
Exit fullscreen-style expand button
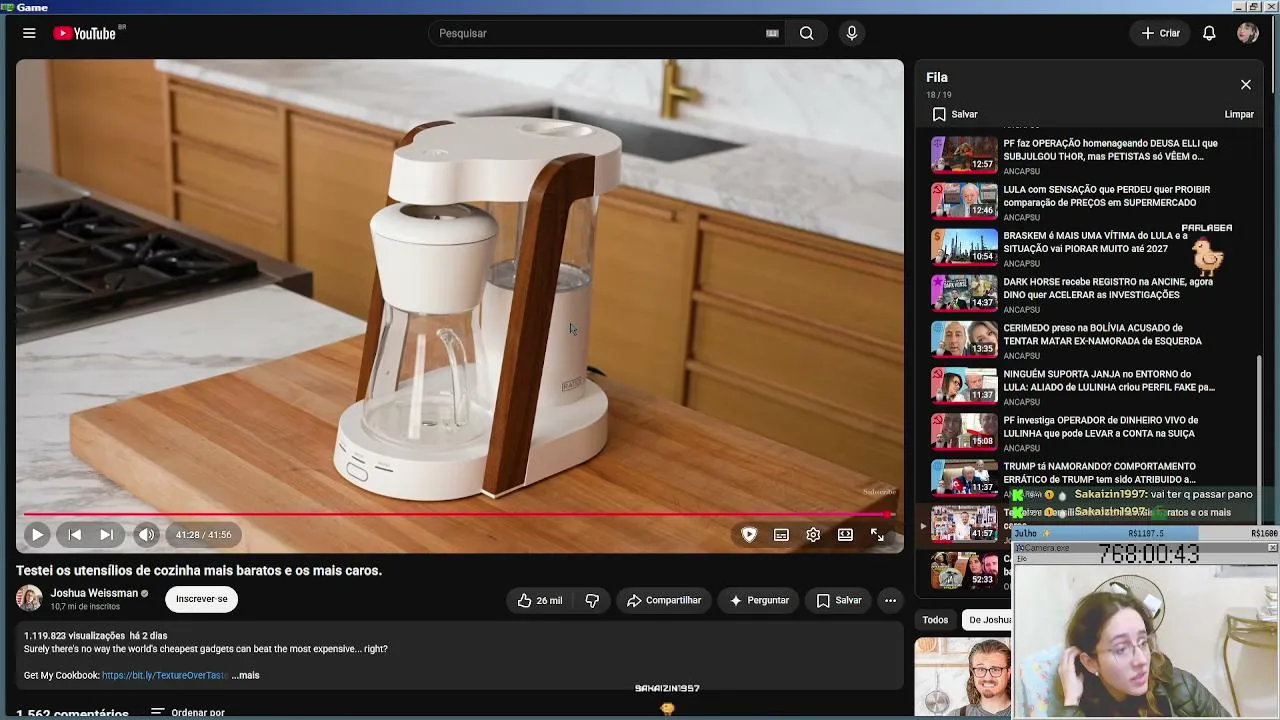coord(877,535)
